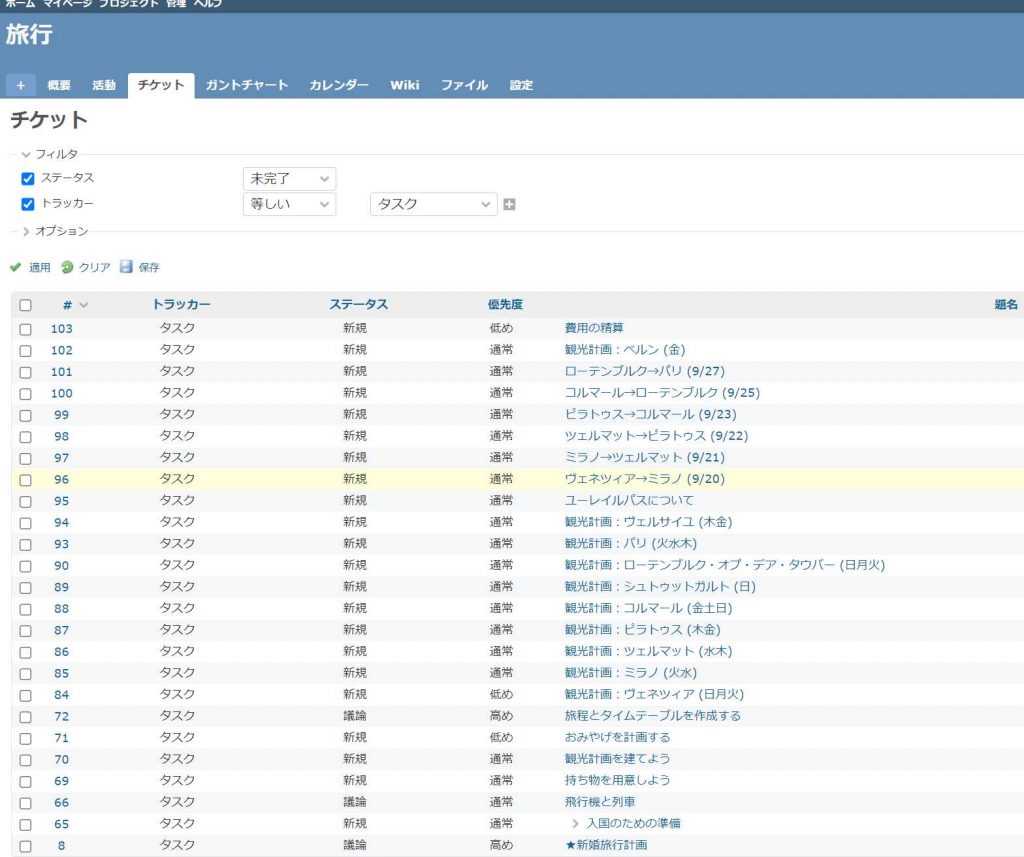This screenshot has width=1024, height=857.
Task: Collapse the フィルタ section
Action: click(x=50, y=154)
